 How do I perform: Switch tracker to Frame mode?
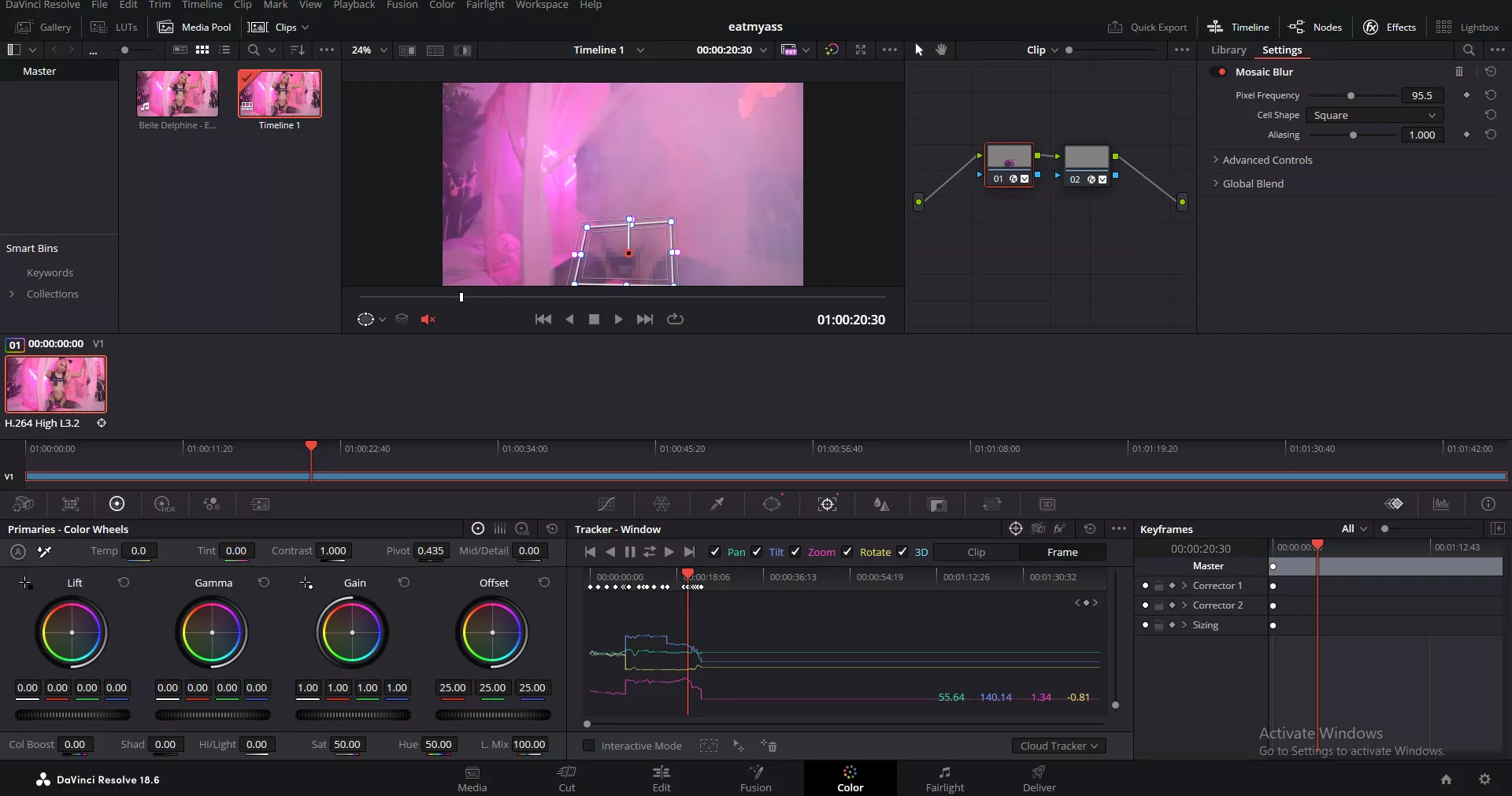tap(1062, 552)
